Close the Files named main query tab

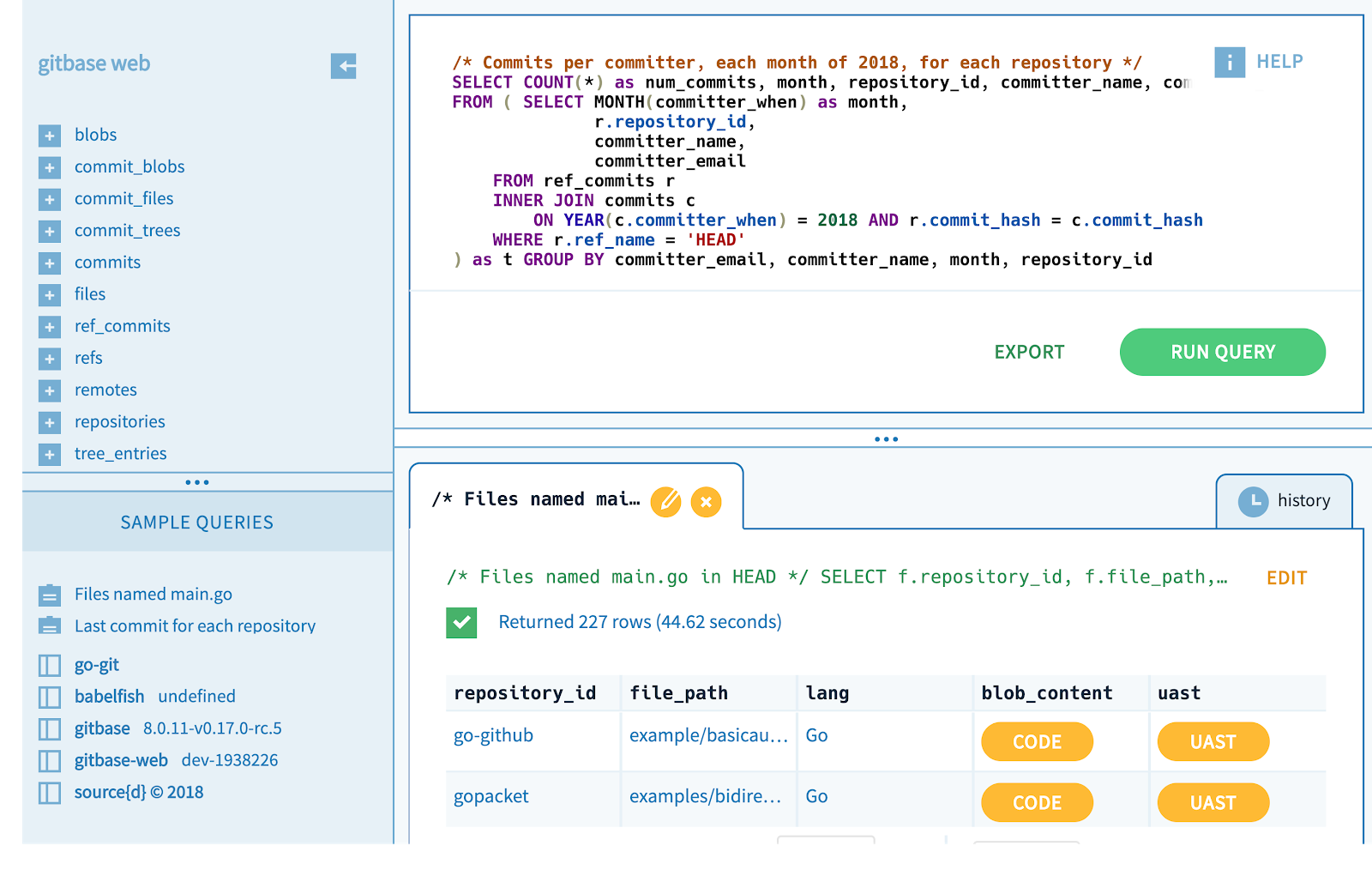coord(706,500)
